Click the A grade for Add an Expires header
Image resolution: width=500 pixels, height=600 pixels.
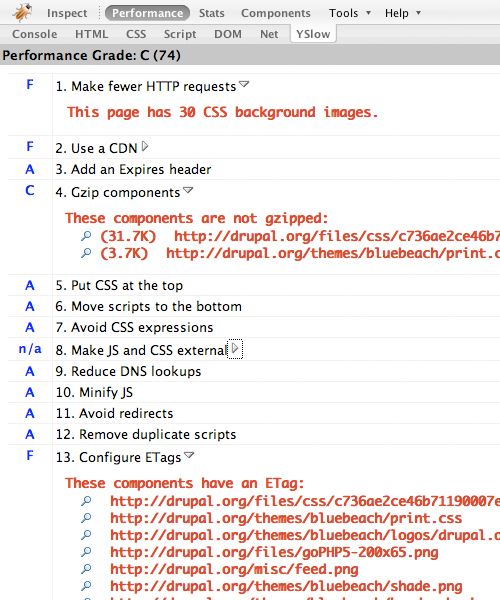click(30, 169)
